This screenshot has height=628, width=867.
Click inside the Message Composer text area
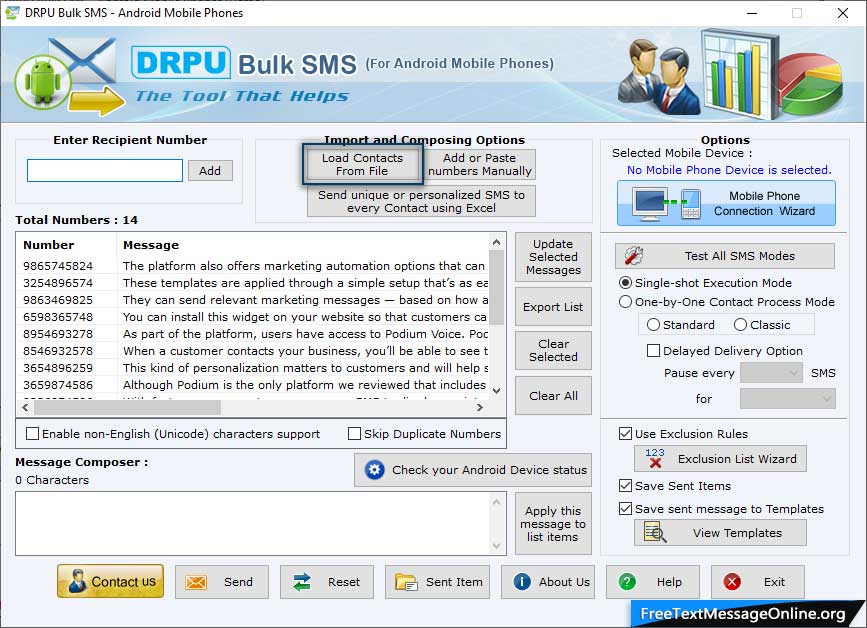coord(253,524)
